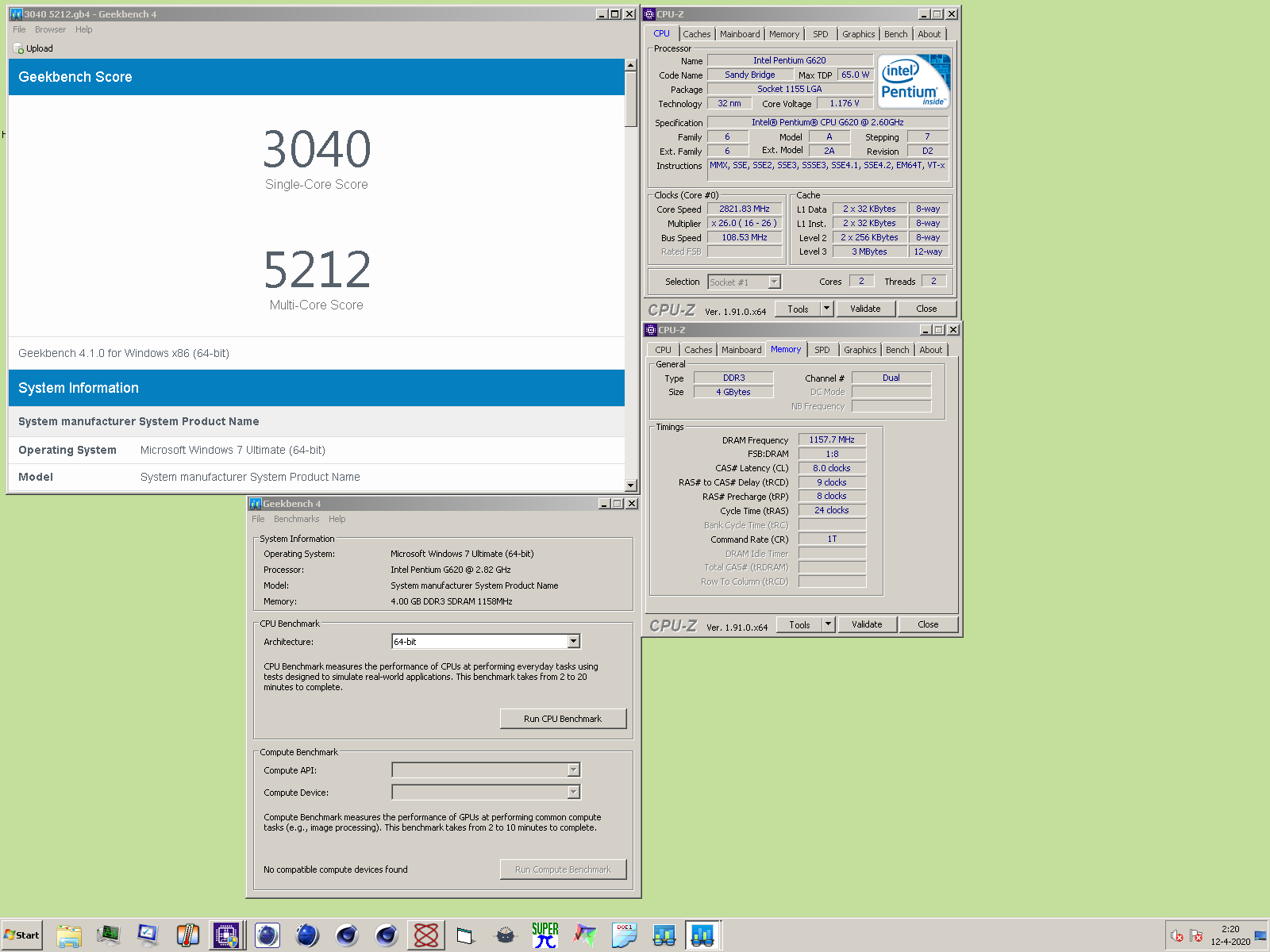Screen dimensions: 1270x952
Task: Open system menu icon of 3040 5212.gb4 window
Action: 16,14
